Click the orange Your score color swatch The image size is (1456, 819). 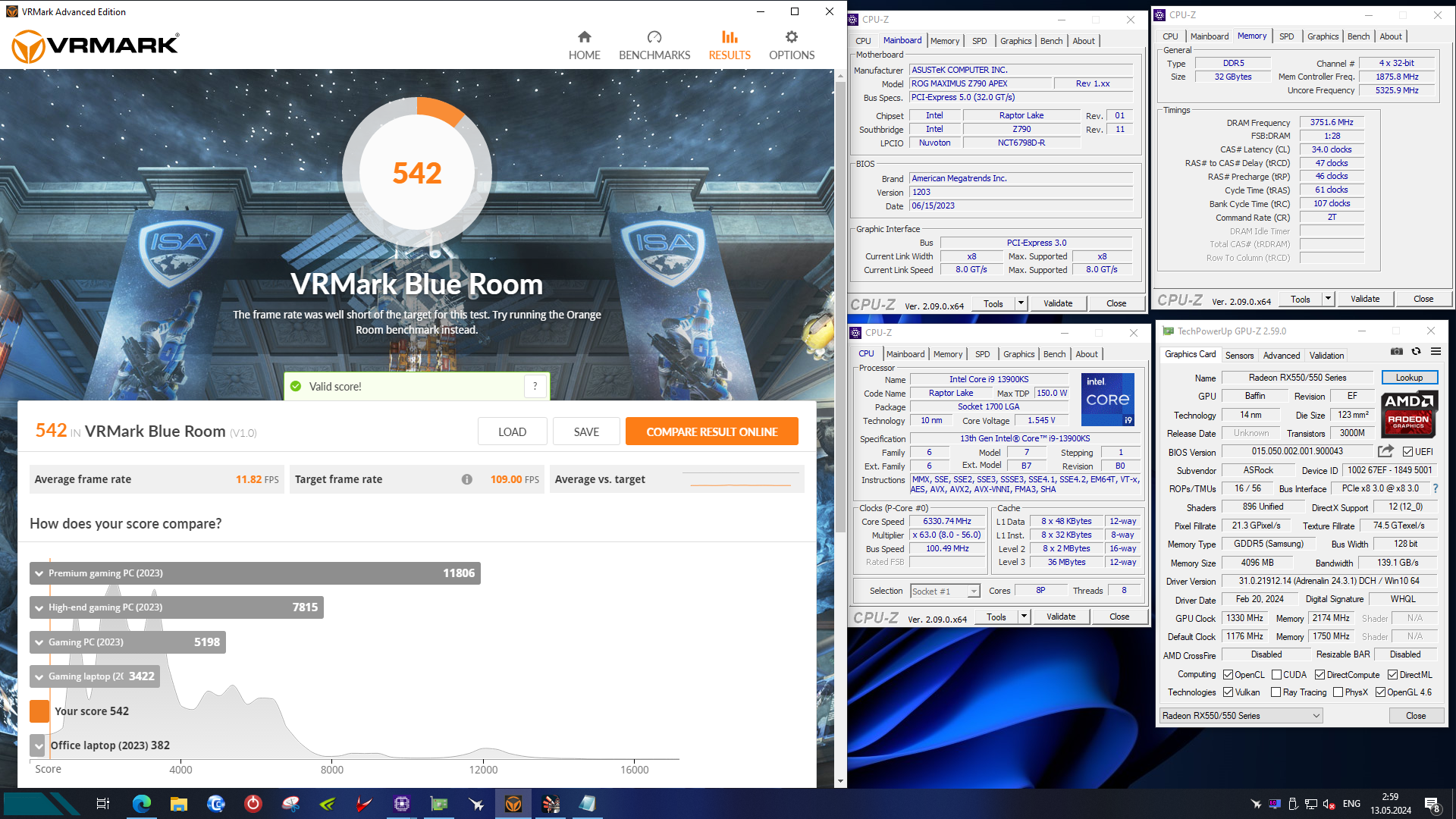39,711
